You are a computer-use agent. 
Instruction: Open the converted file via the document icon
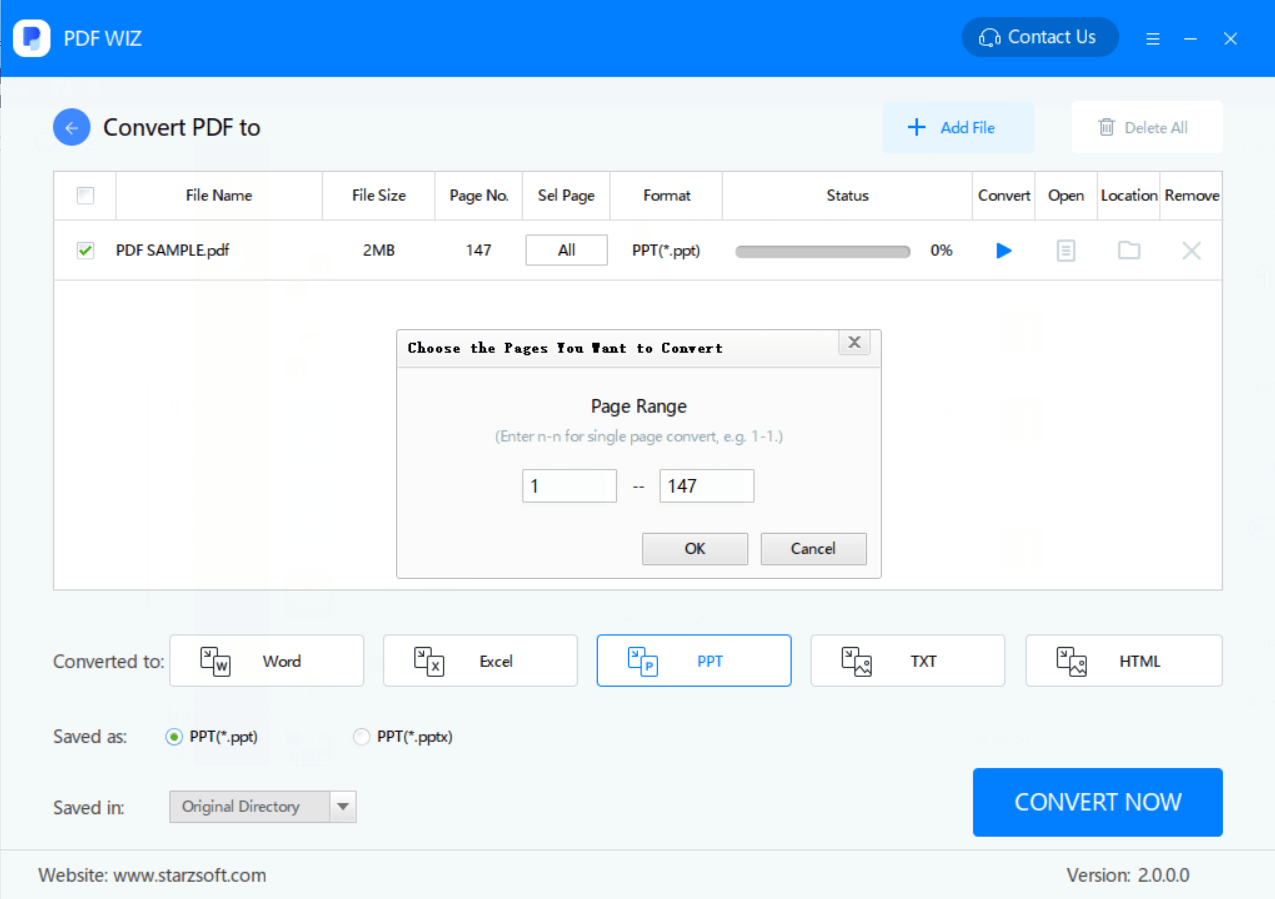pyautogui.click(x=1065, y=251)
